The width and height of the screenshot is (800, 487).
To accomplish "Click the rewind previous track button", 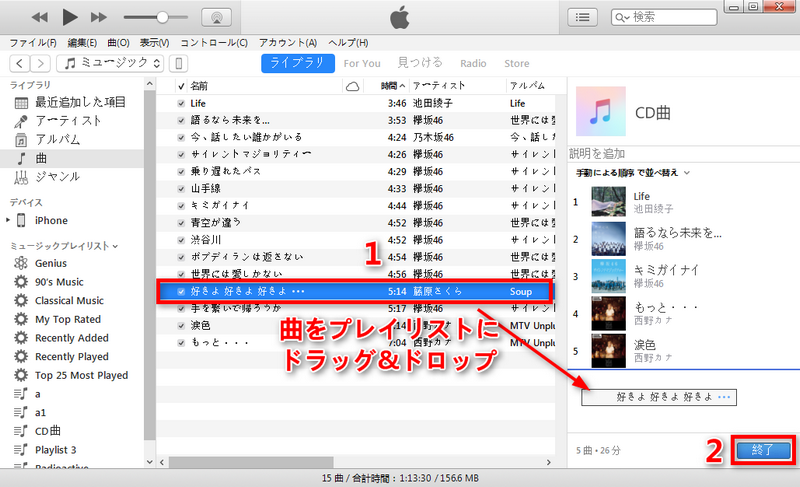I will click(39, 17).
